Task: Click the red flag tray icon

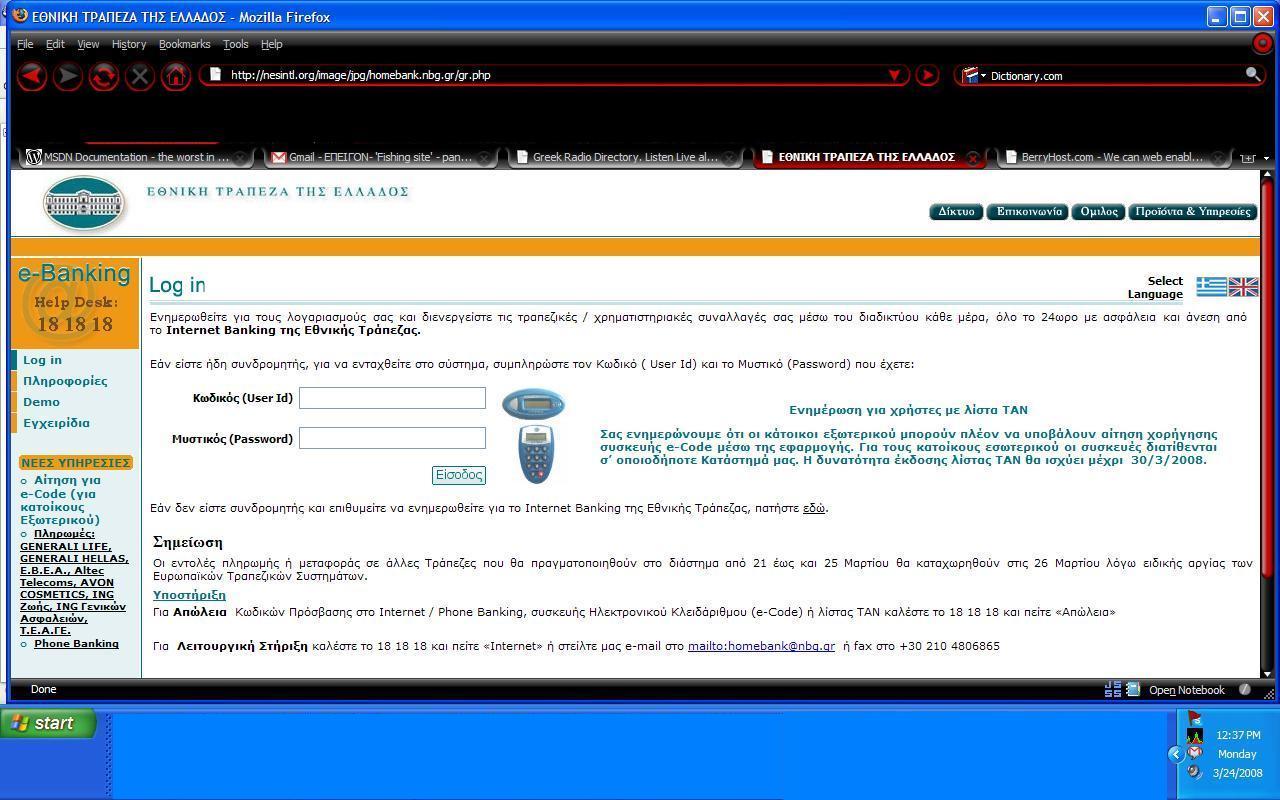Action: pyautogui.click(x=1194, y=718)
